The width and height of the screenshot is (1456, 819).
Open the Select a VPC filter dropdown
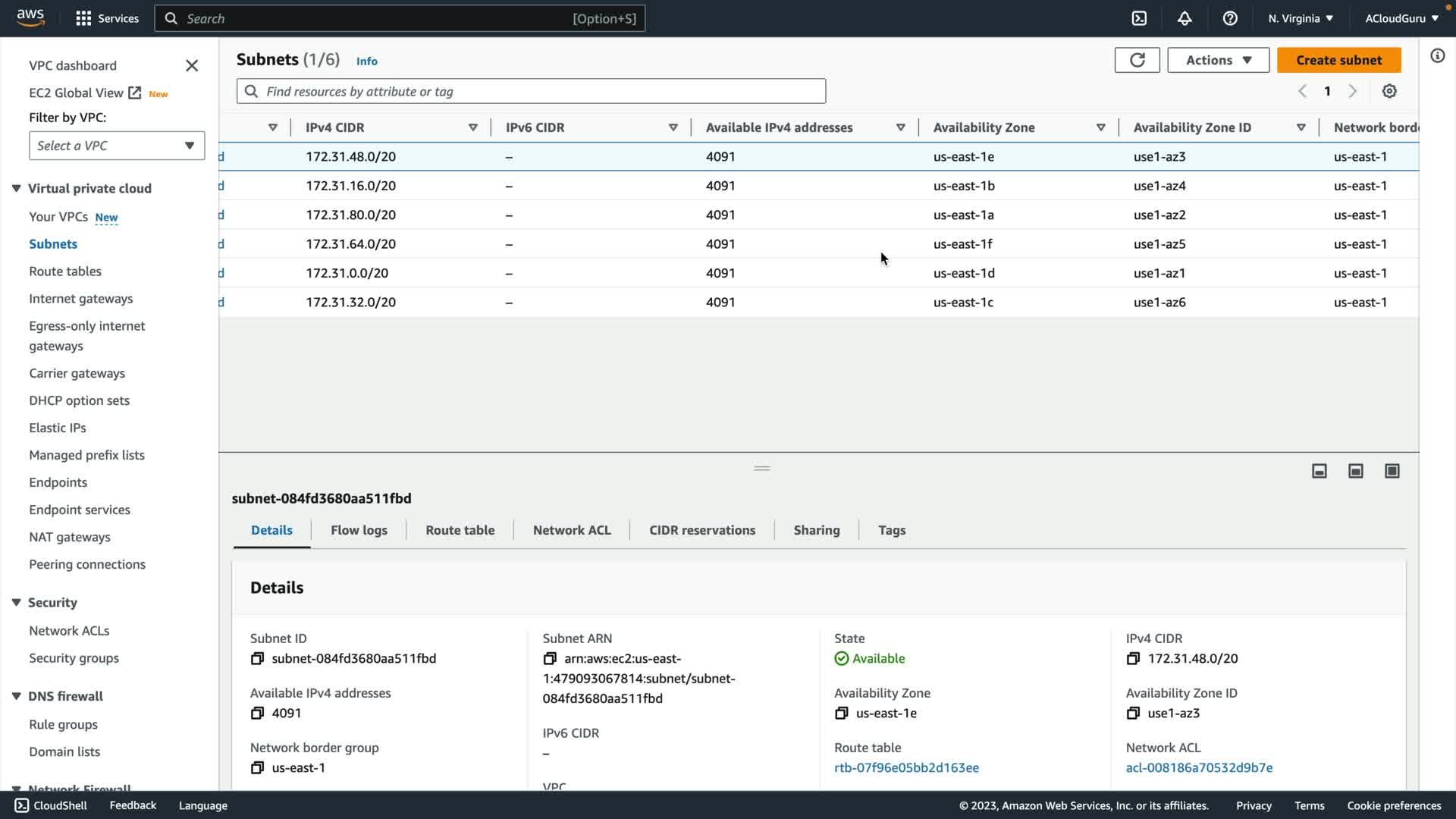117,146
